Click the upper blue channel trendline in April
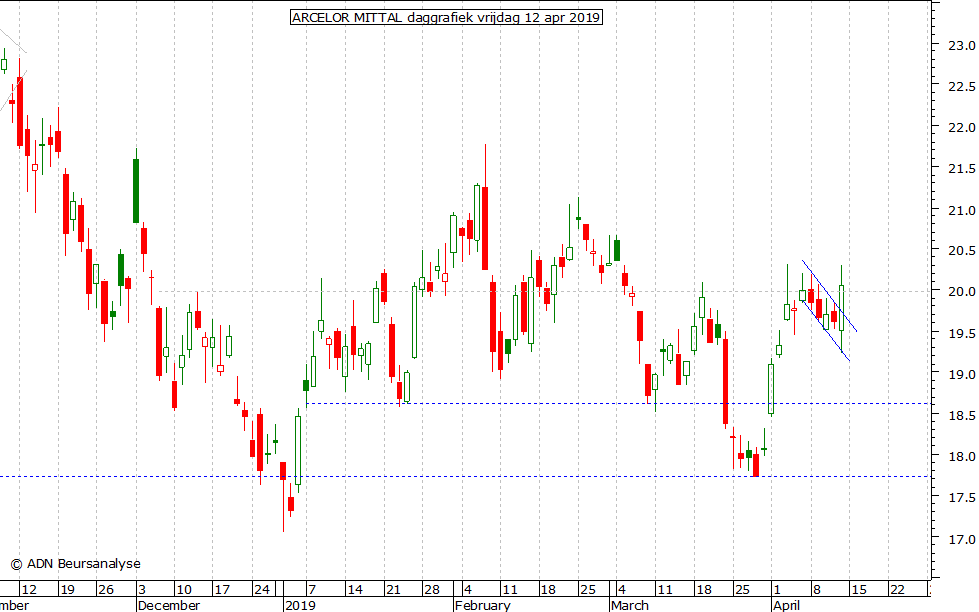 click(830, 295)
